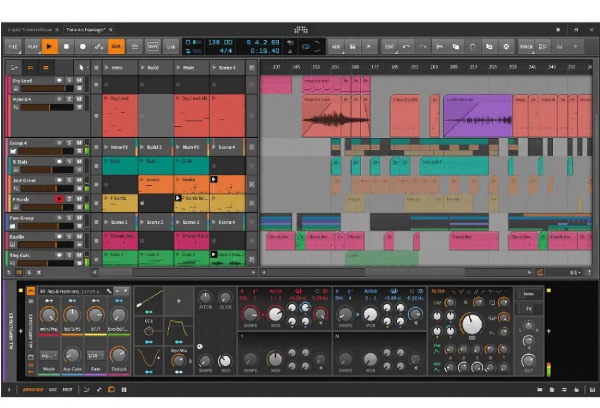Stop clips on the G Stab track
This screenshot has height=408, width=600.
pos(96,166)
